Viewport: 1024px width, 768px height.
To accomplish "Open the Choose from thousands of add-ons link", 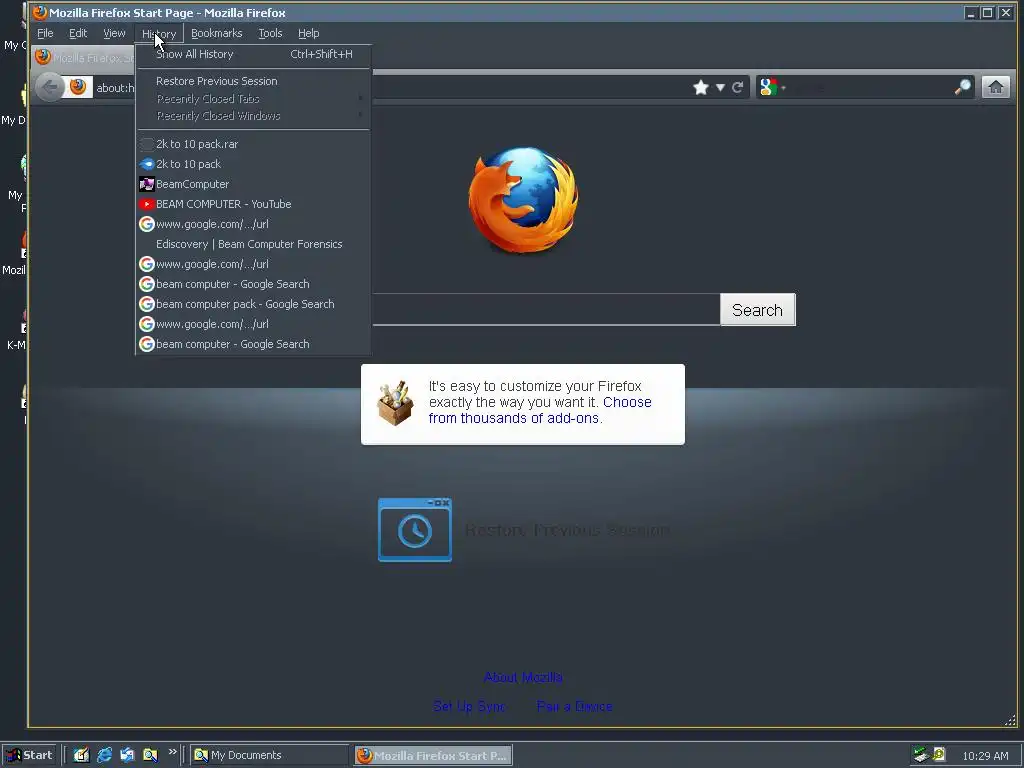I will [x=539, y=410].
